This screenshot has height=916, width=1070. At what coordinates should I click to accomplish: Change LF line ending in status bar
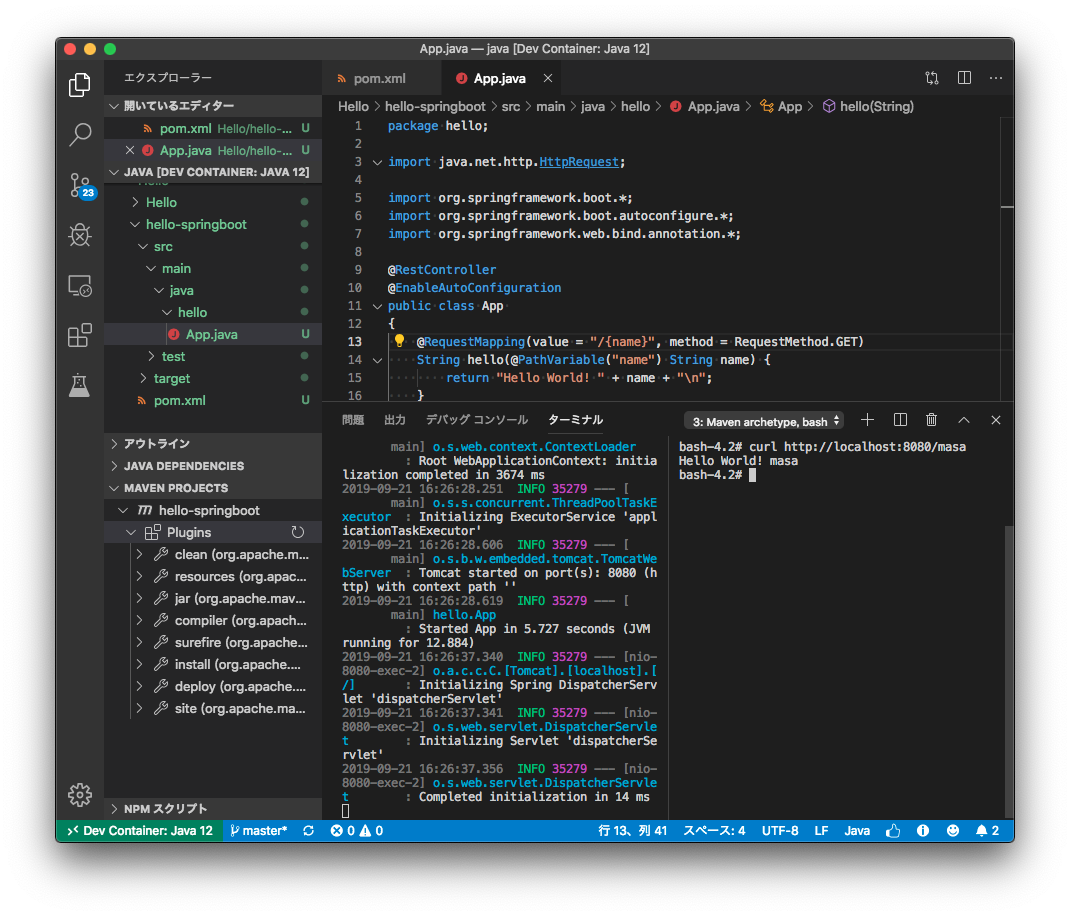821,831
